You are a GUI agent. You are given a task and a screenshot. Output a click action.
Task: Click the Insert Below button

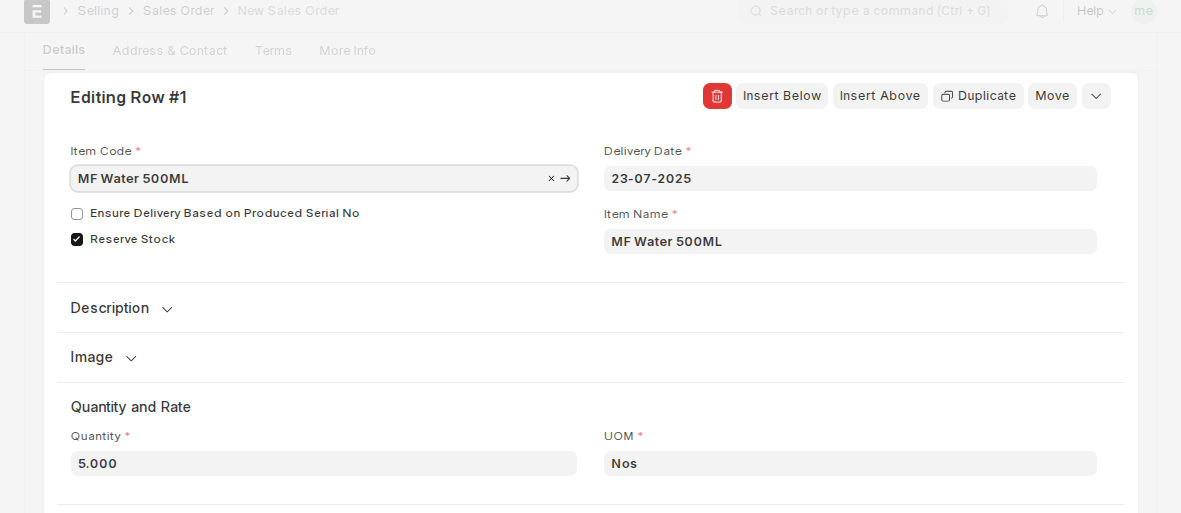coord(782,96)
